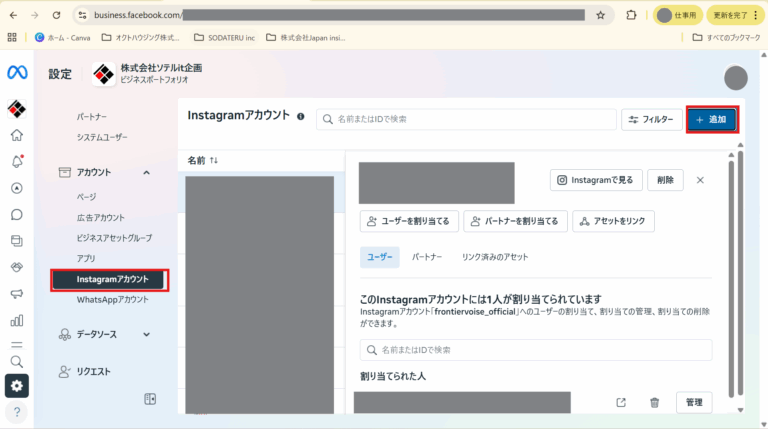Viewport: 768px width, 429px height.
Task: Expand the データソース section
Action: 146,334
